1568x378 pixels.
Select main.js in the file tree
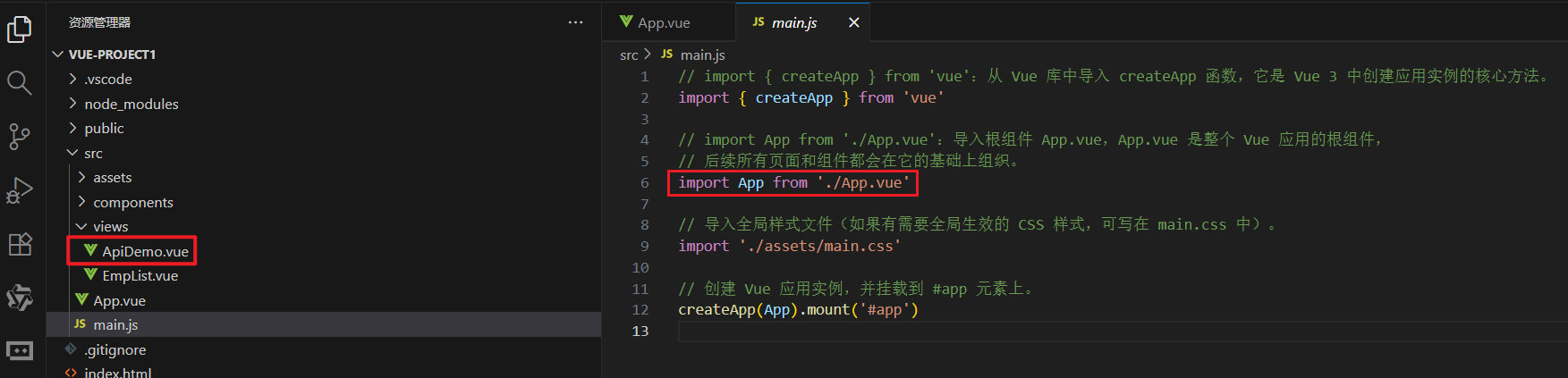click(x=324, y=324)
